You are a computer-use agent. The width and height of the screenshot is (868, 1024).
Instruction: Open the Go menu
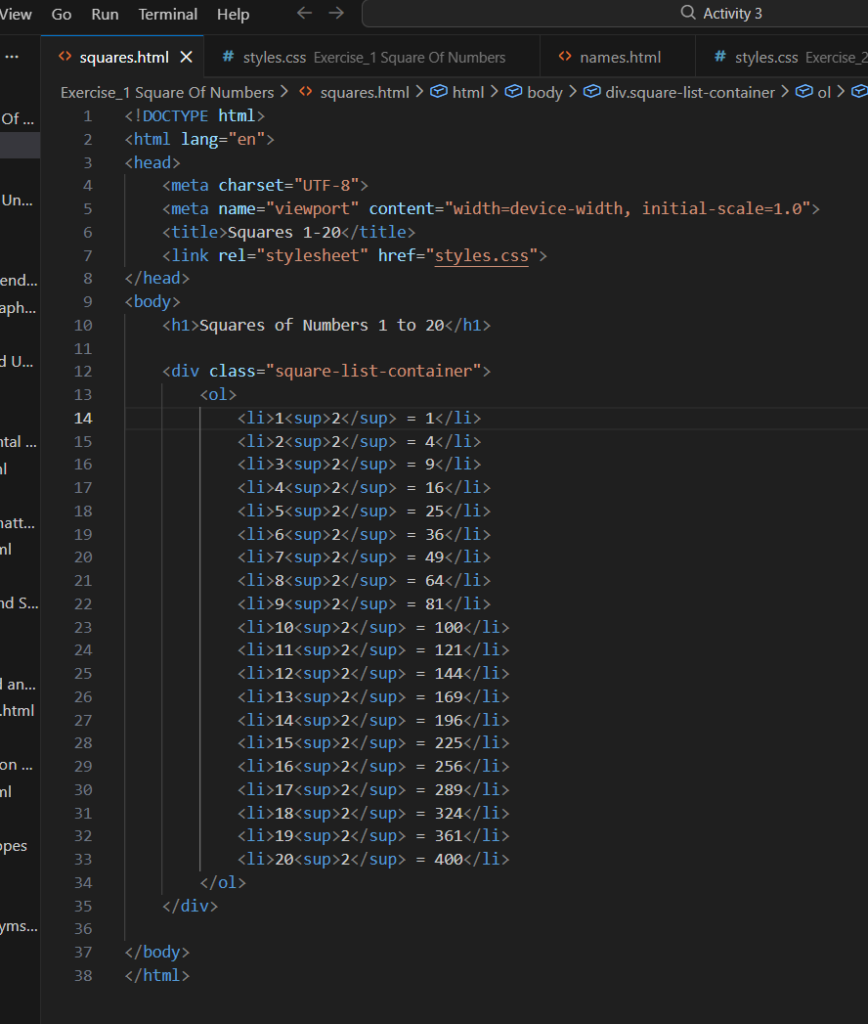pyautogui.click(x=61, y=15)
